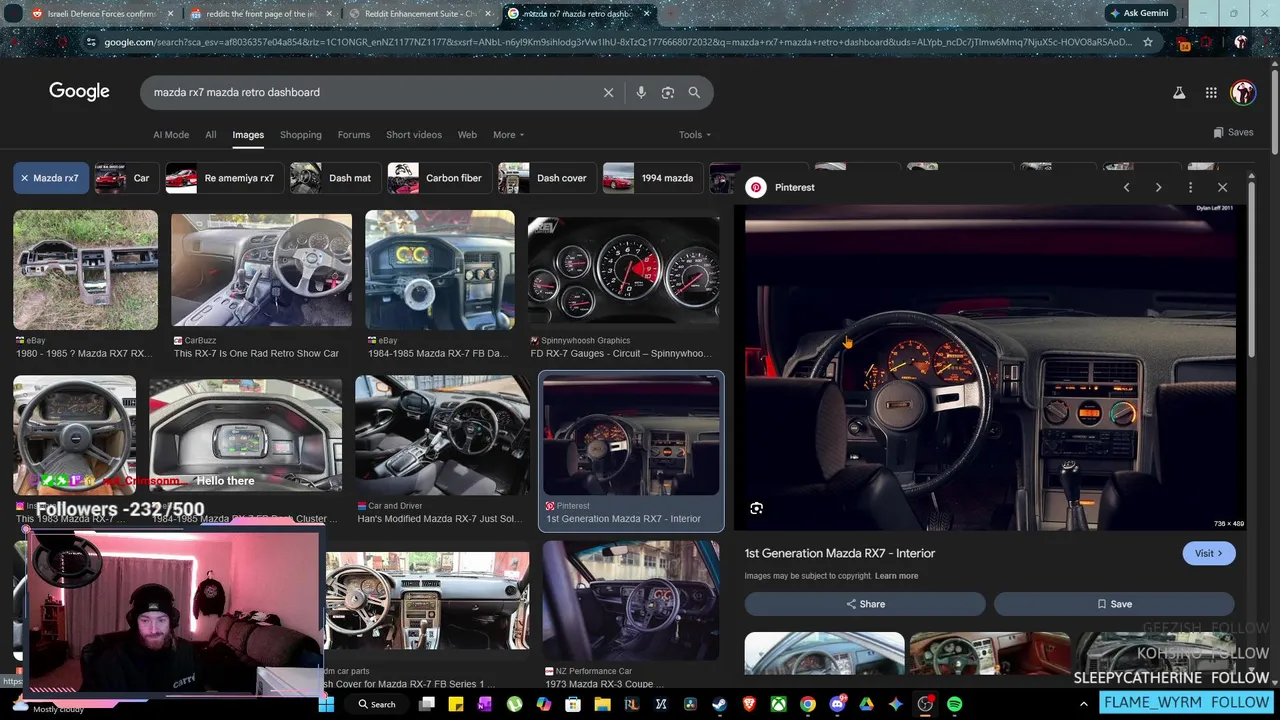The width and height of the screenshot is (1280, 720).
Task: Open the Learn more copyright link
Action: tap(896, 576)
